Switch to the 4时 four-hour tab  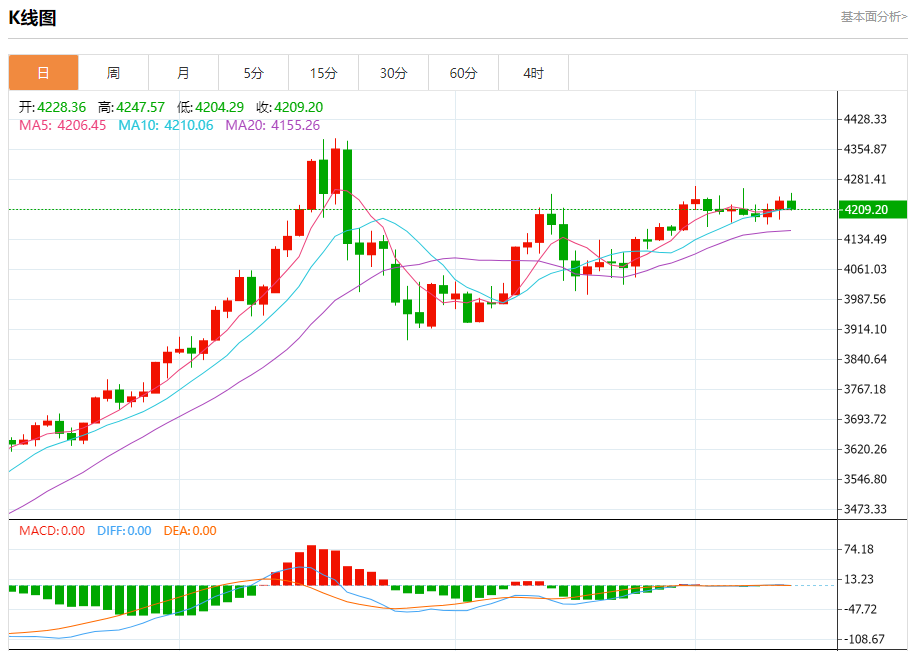[x=533, y=73]
